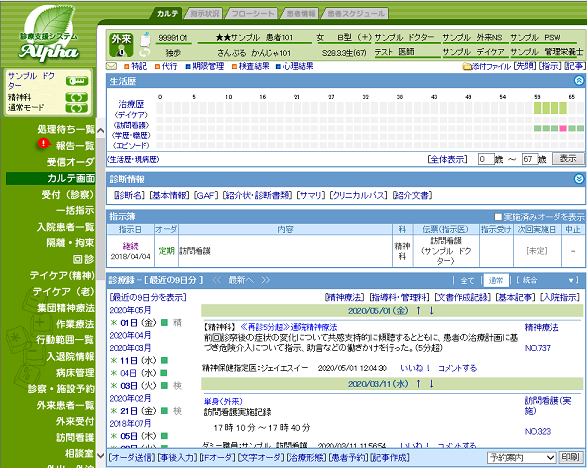Switch to the 指示状況 tab

pos(204,13)
